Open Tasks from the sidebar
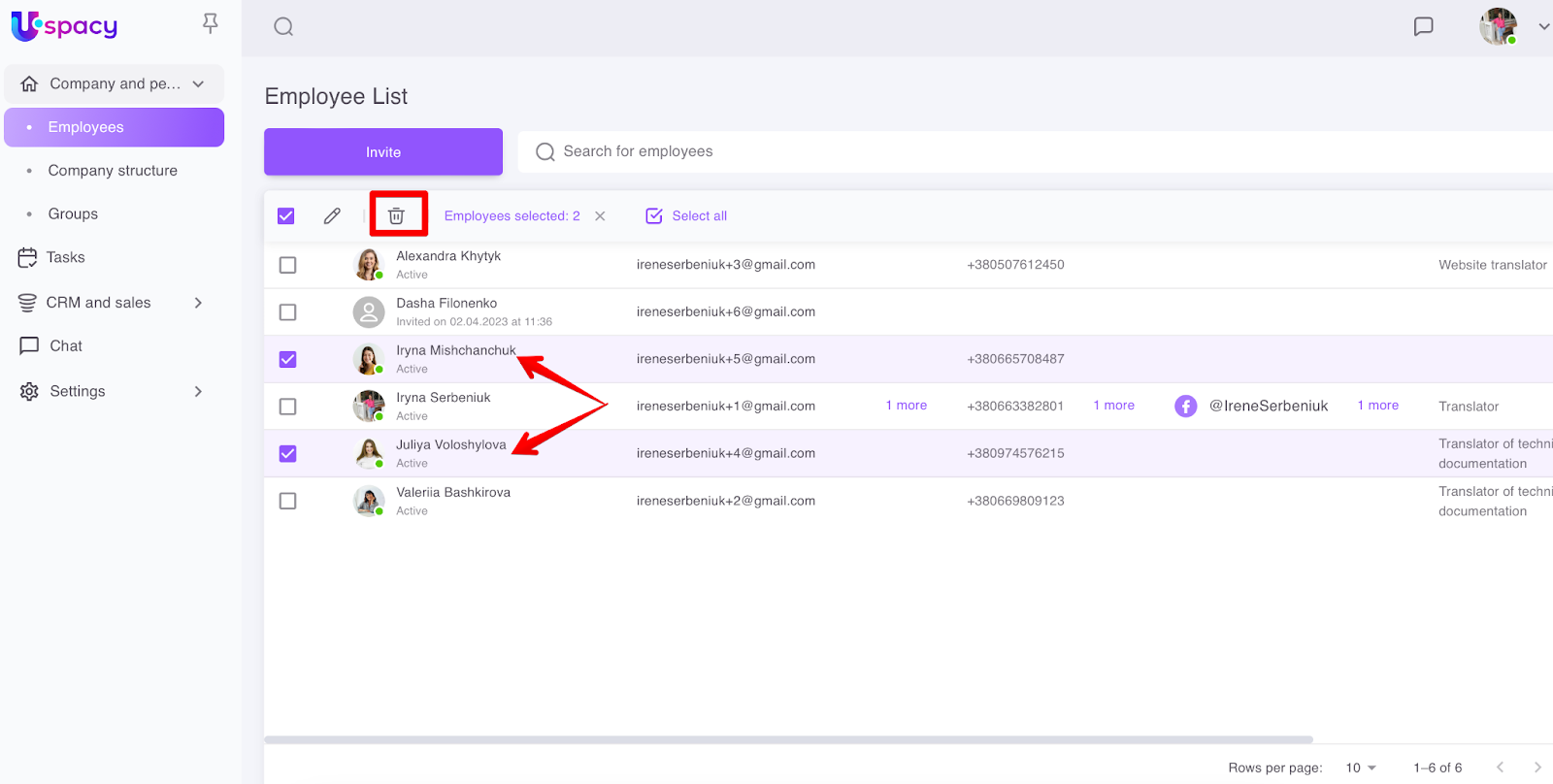Image resolution: width=1553 pixels, height=784 pixels. click(x=65, y=257)
